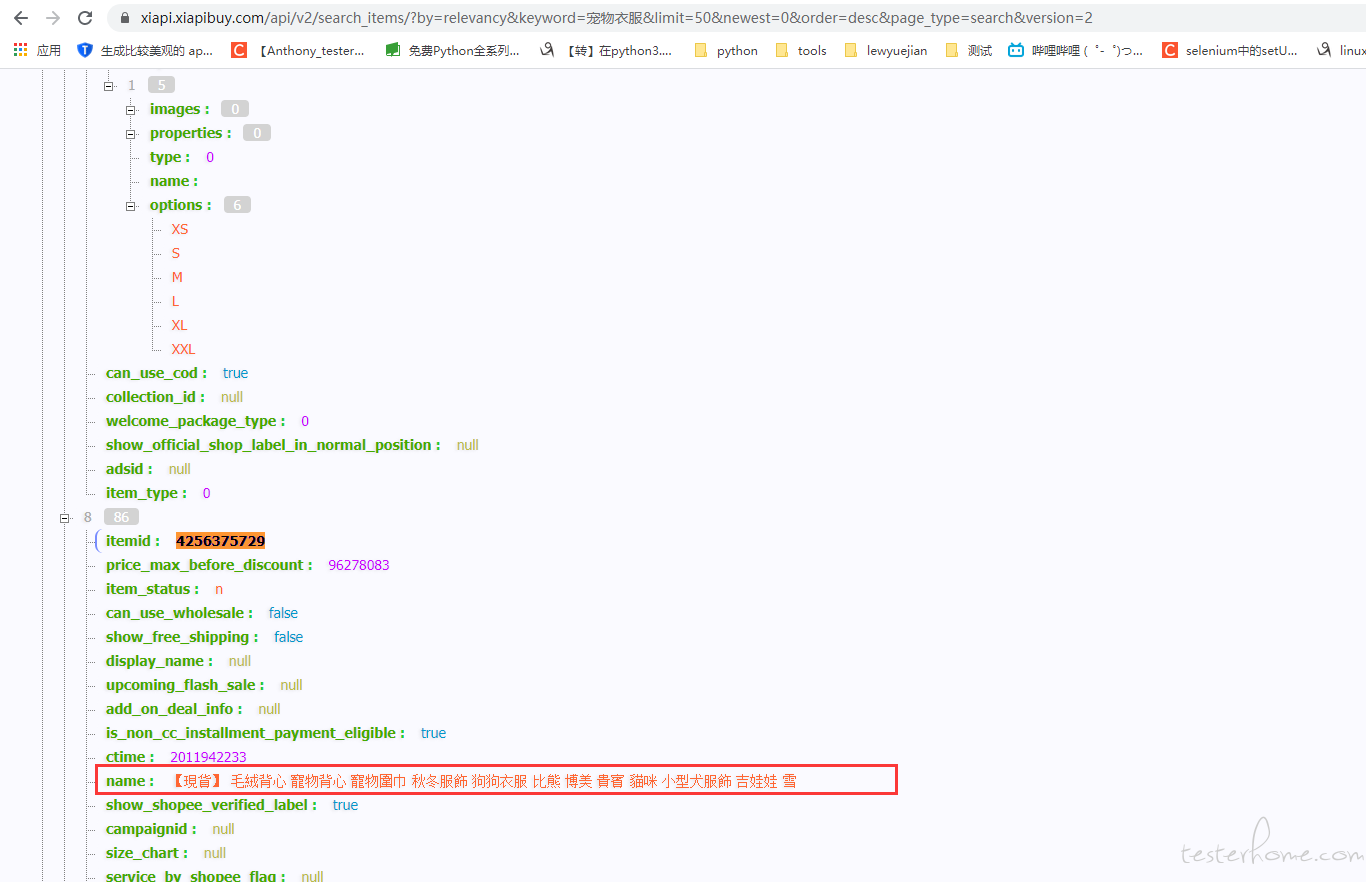The image size is (1366, 882).
Task: Select the S option value
Action: click(x=176, y=253)
